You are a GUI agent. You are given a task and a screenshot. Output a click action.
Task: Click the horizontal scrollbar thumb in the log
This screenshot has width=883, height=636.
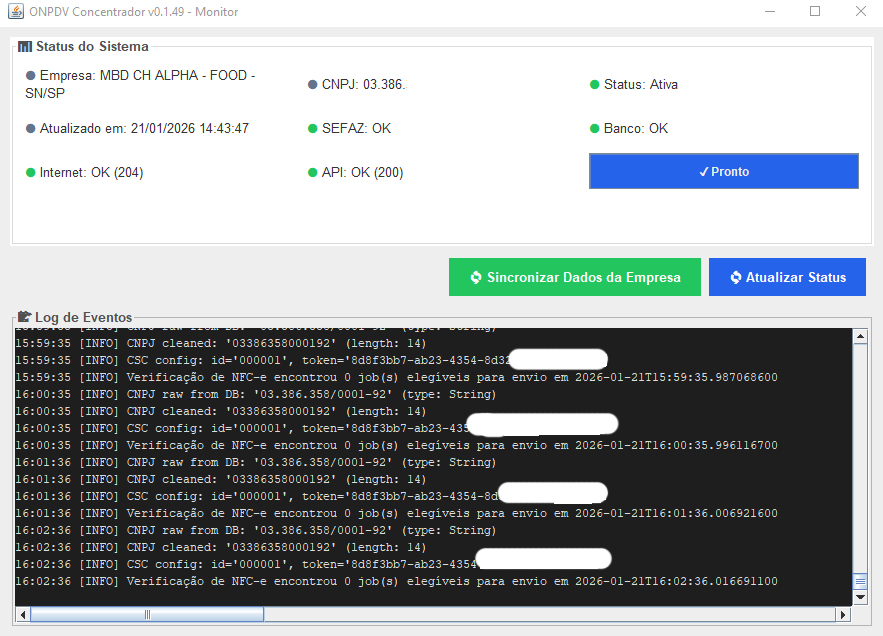coord(147,614)
